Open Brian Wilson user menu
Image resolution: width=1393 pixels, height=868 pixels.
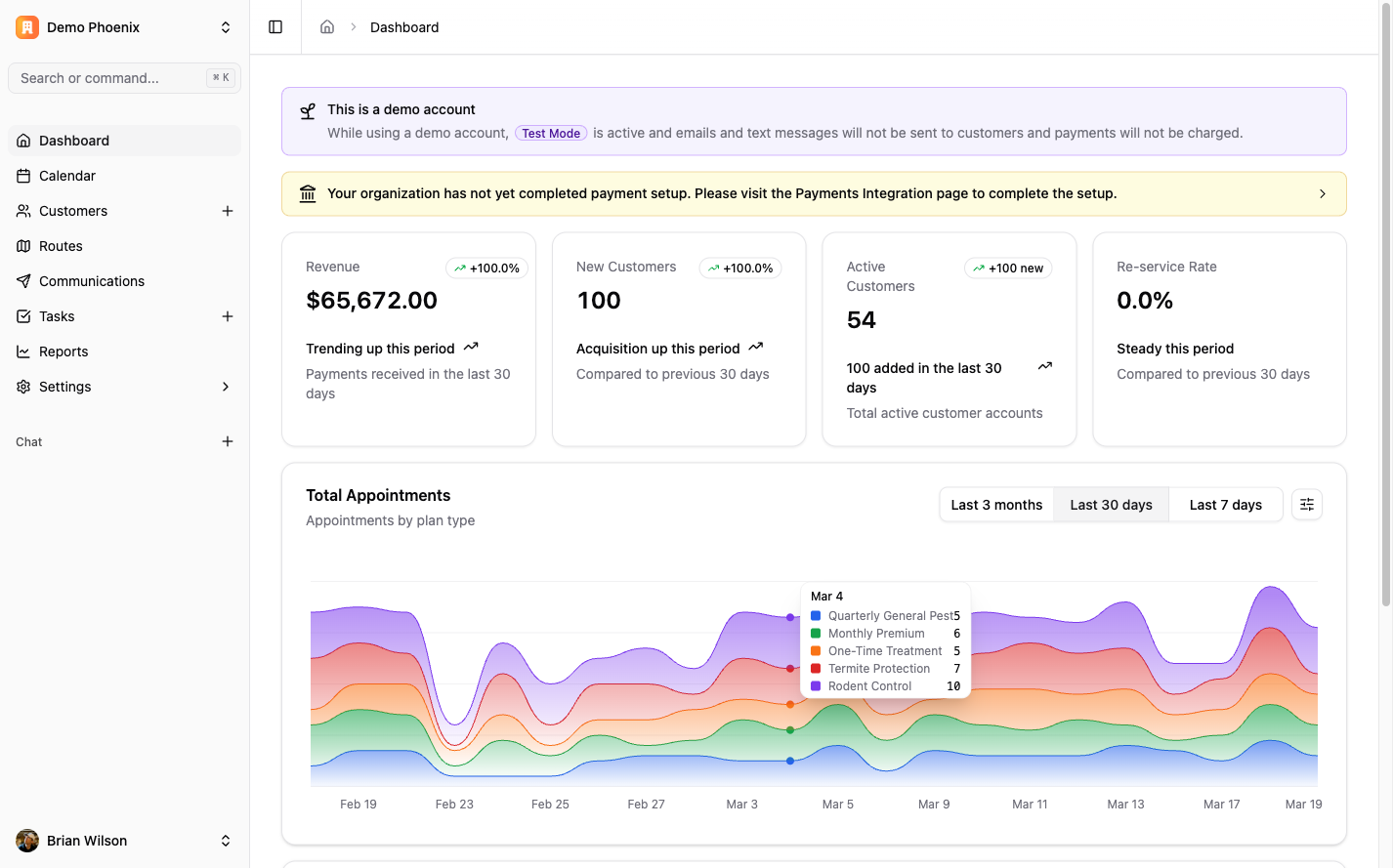124,841
